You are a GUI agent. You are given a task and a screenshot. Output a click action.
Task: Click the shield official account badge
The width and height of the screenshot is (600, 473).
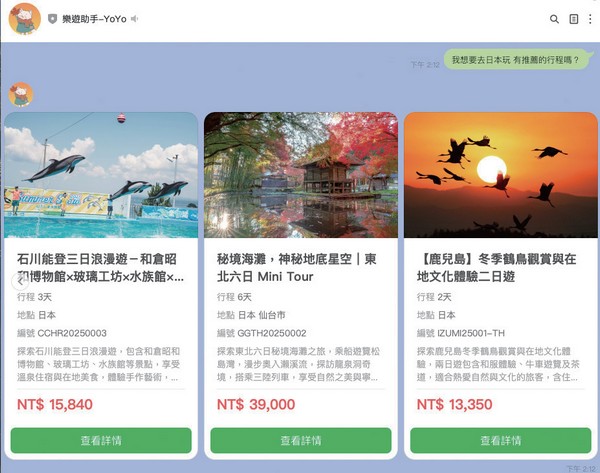[52, 19]
